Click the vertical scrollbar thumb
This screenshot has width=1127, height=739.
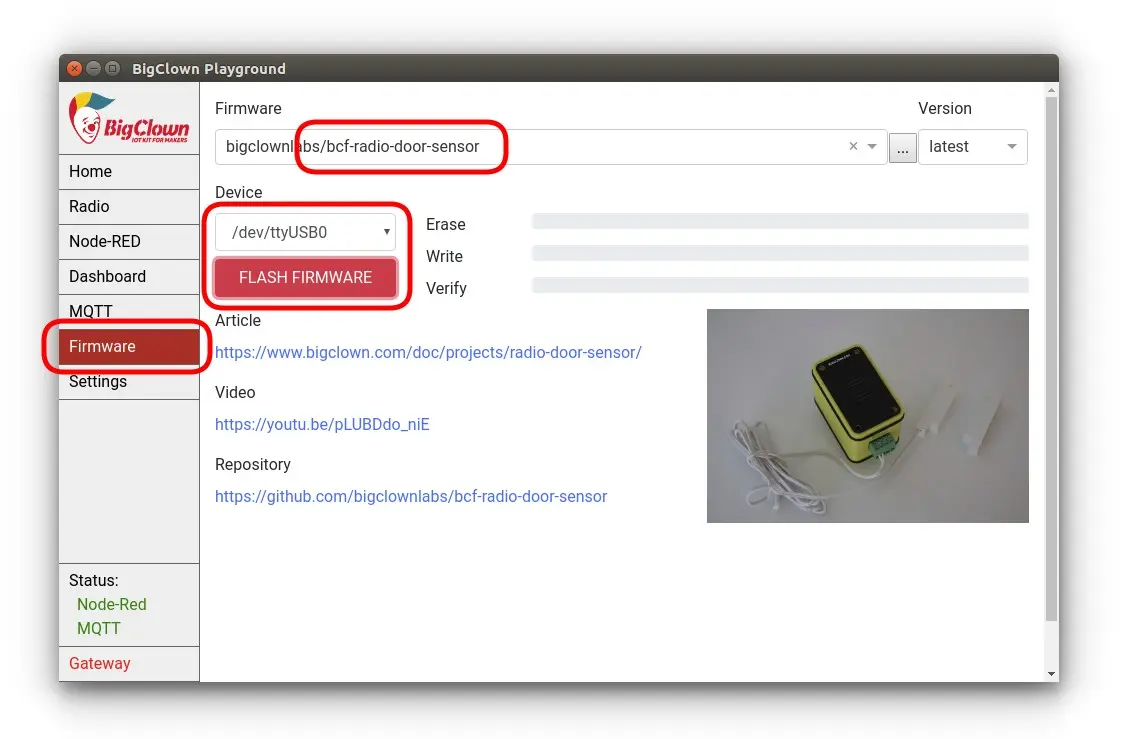1052,359
